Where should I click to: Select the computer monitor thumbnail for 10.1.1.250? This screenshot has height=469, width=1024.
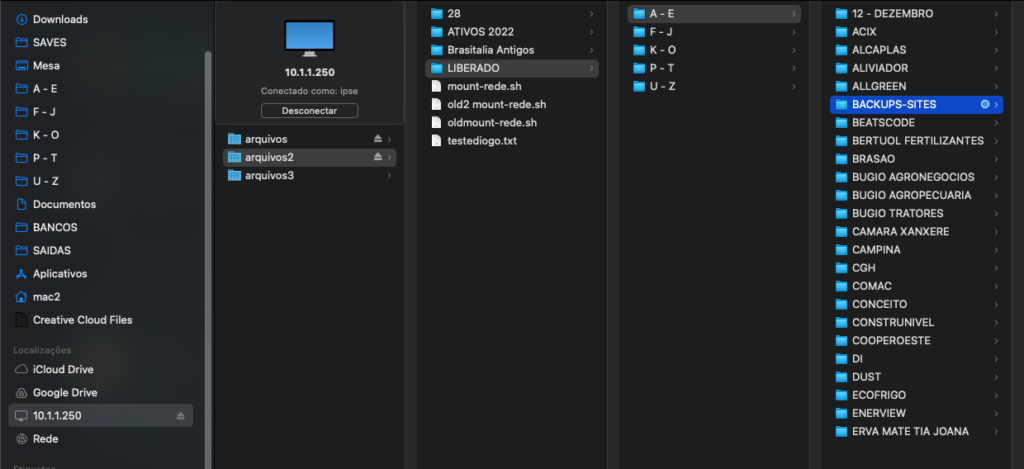point(308,36)
